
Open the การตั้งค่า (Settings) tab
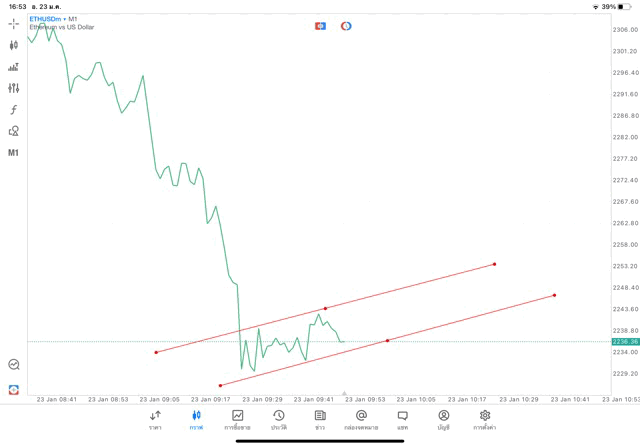click(x=485, y=419)
